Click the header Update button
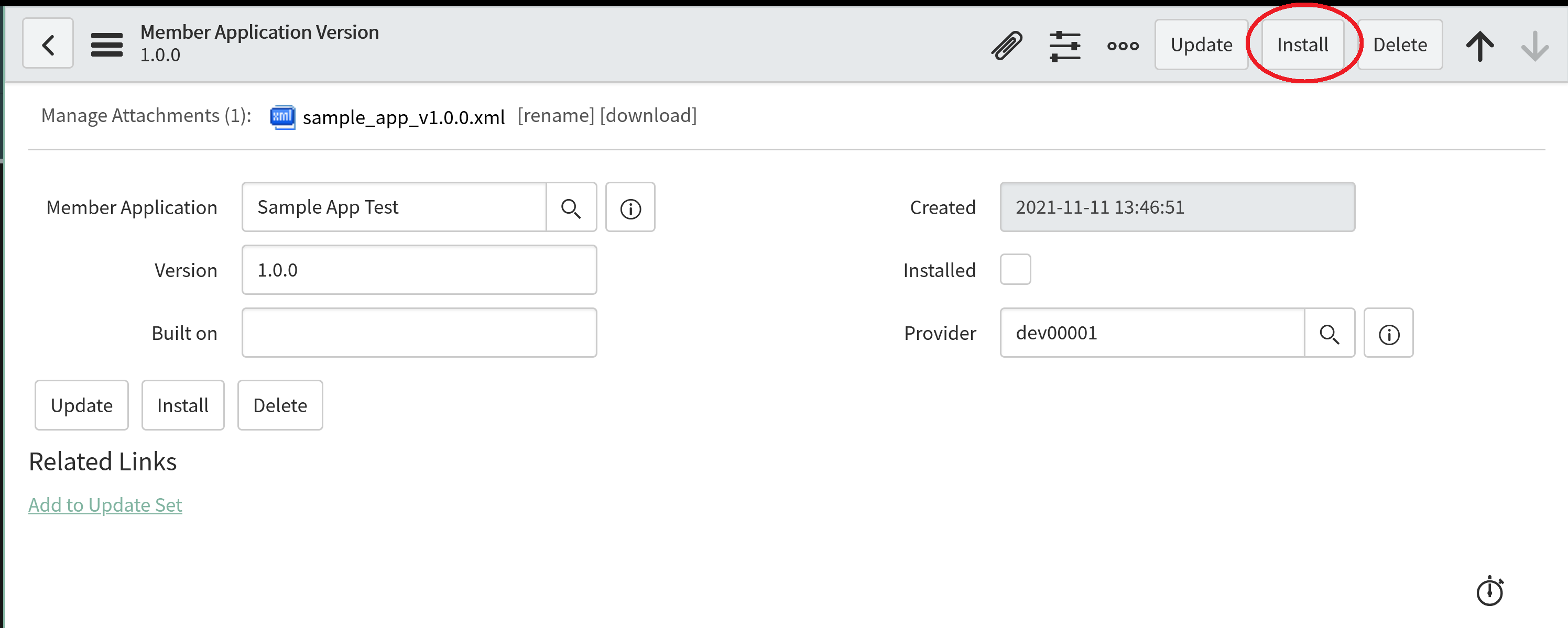Image resolution: width=1568 pixels, height=628 pixels. point(1201,45)
